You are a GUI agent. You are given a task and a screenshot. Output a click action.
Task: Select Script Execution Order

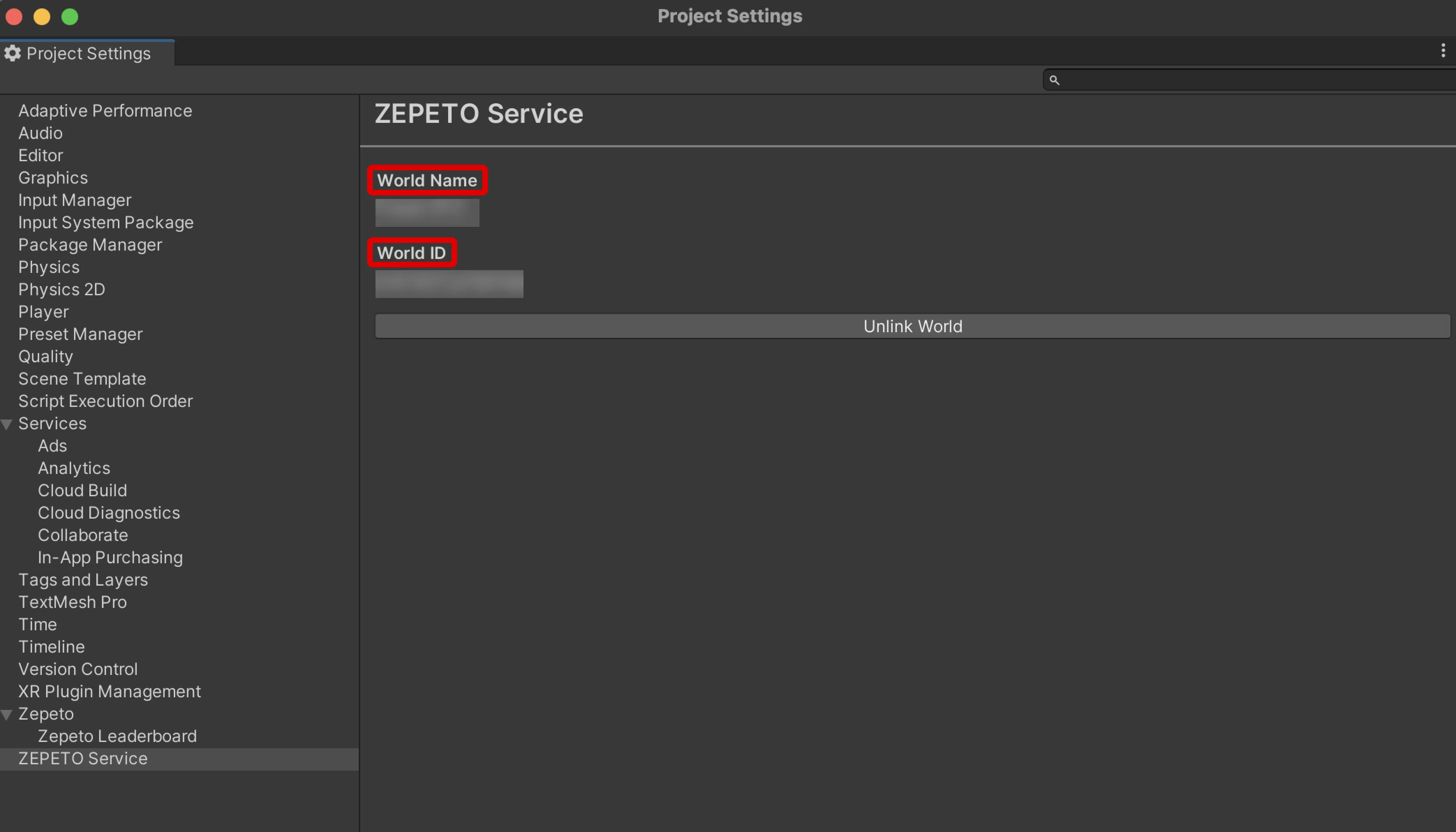coord(106,401)
